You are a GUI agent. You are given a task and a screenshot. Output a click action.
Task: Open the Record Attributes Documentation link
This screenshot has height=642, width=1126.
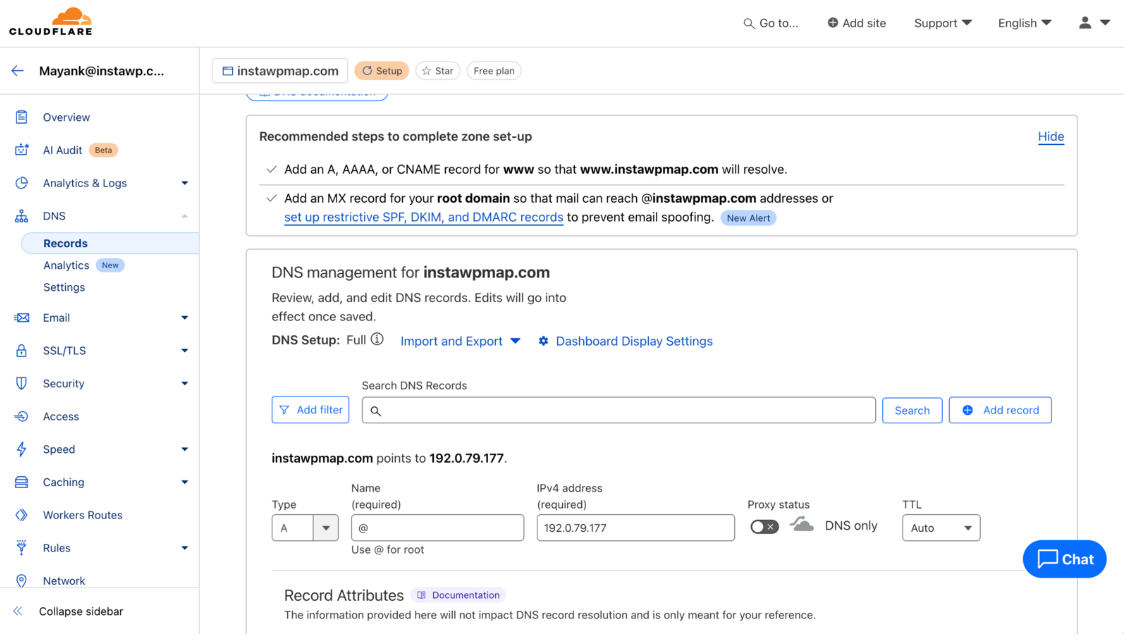[459, 595]
